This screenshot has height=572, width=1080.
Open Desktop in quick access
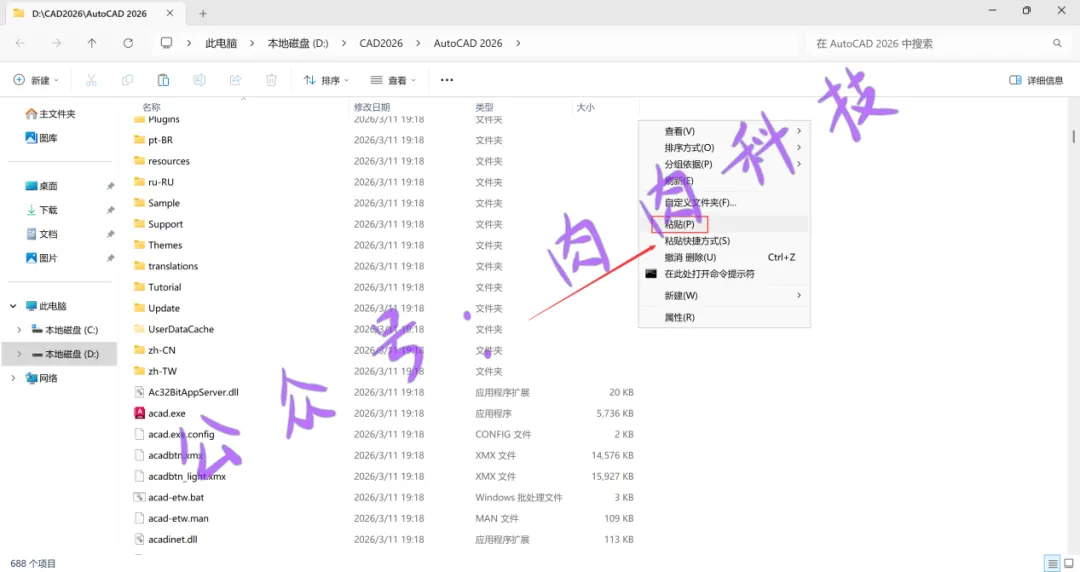pyautogui.click(x=41, y=186)
